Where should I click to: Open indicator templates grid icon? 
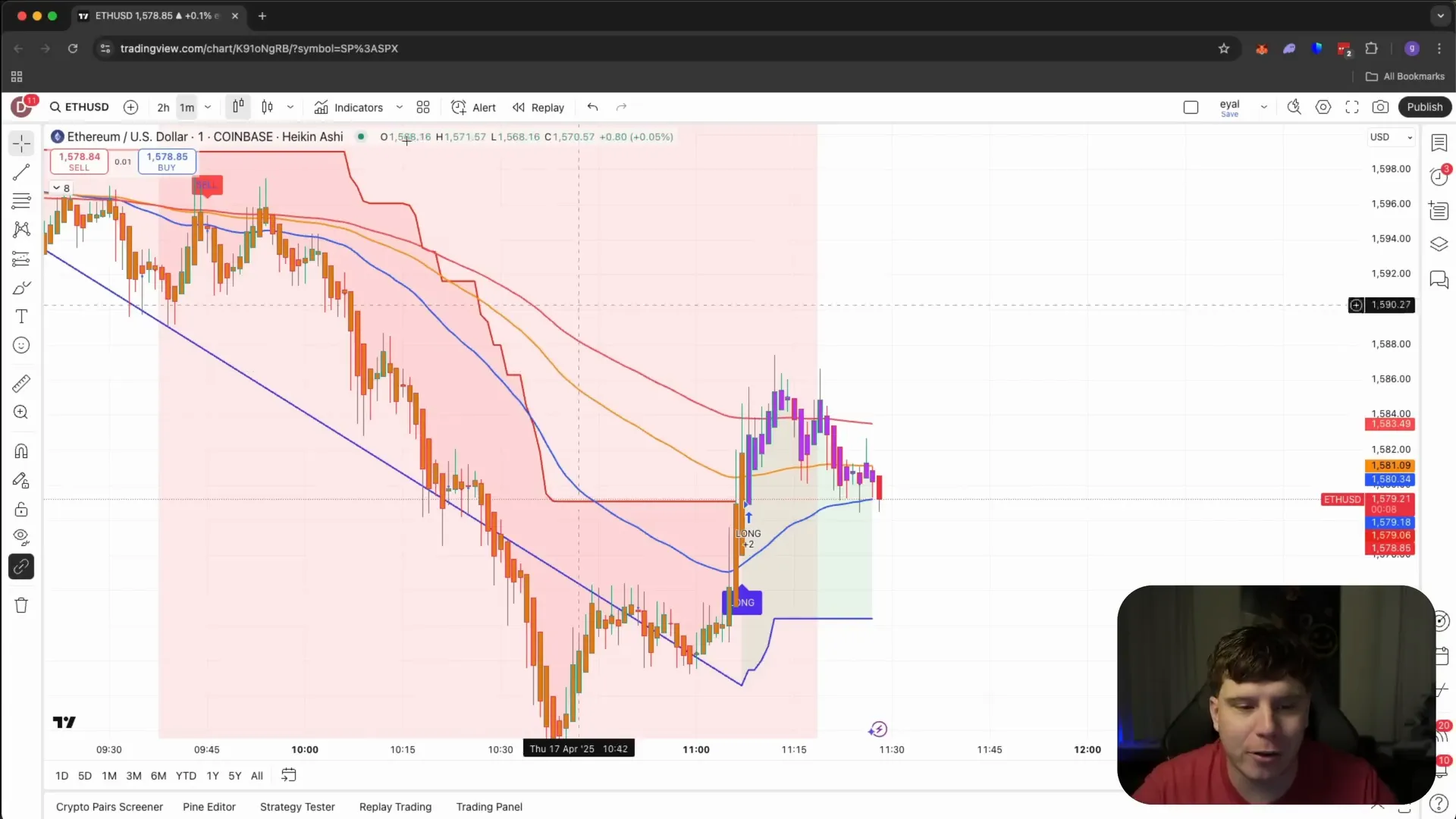[x=423, y=108]
